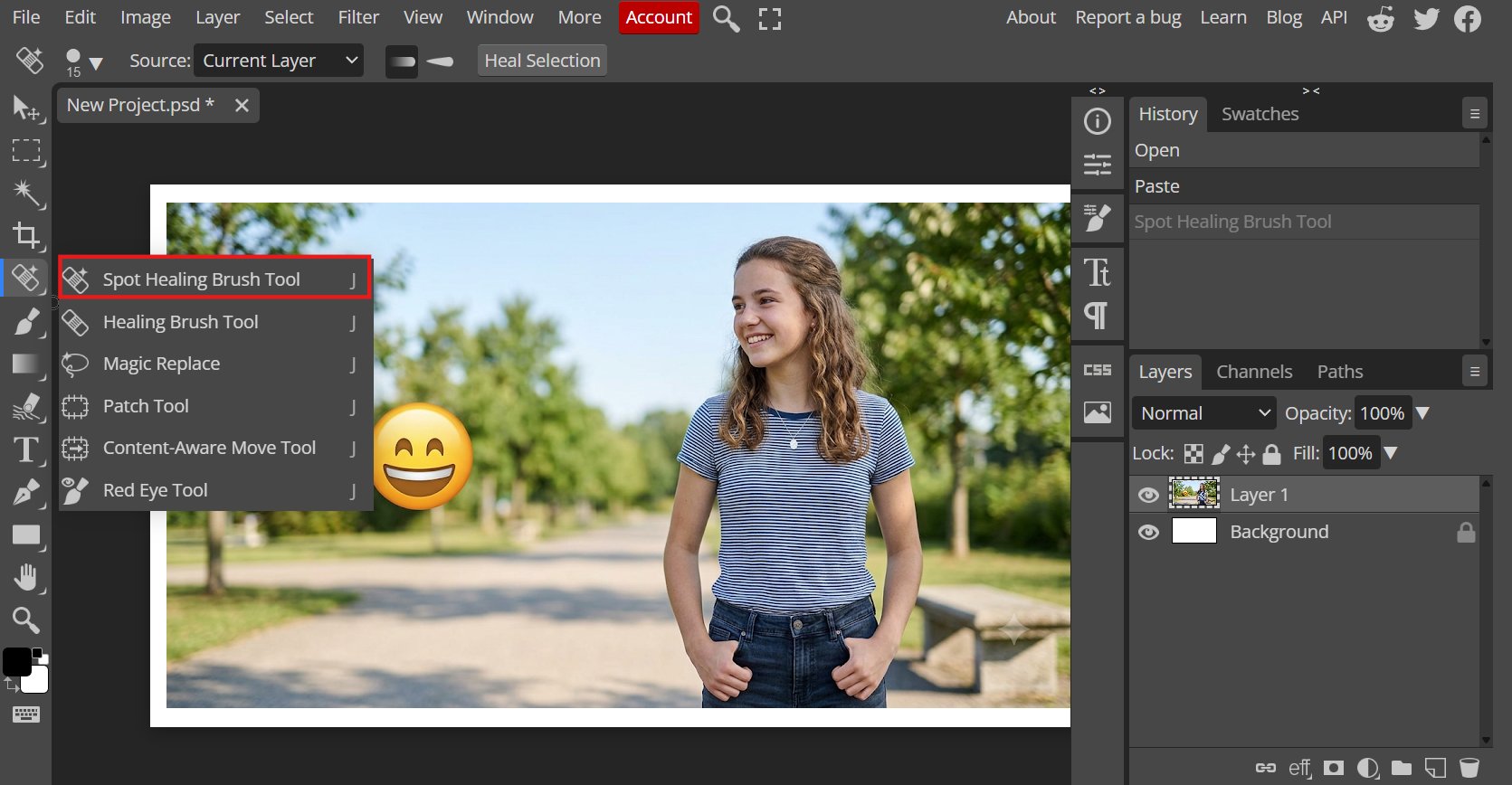This screenshot has width=1512, height=785.
Task: Select the Type tool in left toolbar
Action: click(25, 449)
